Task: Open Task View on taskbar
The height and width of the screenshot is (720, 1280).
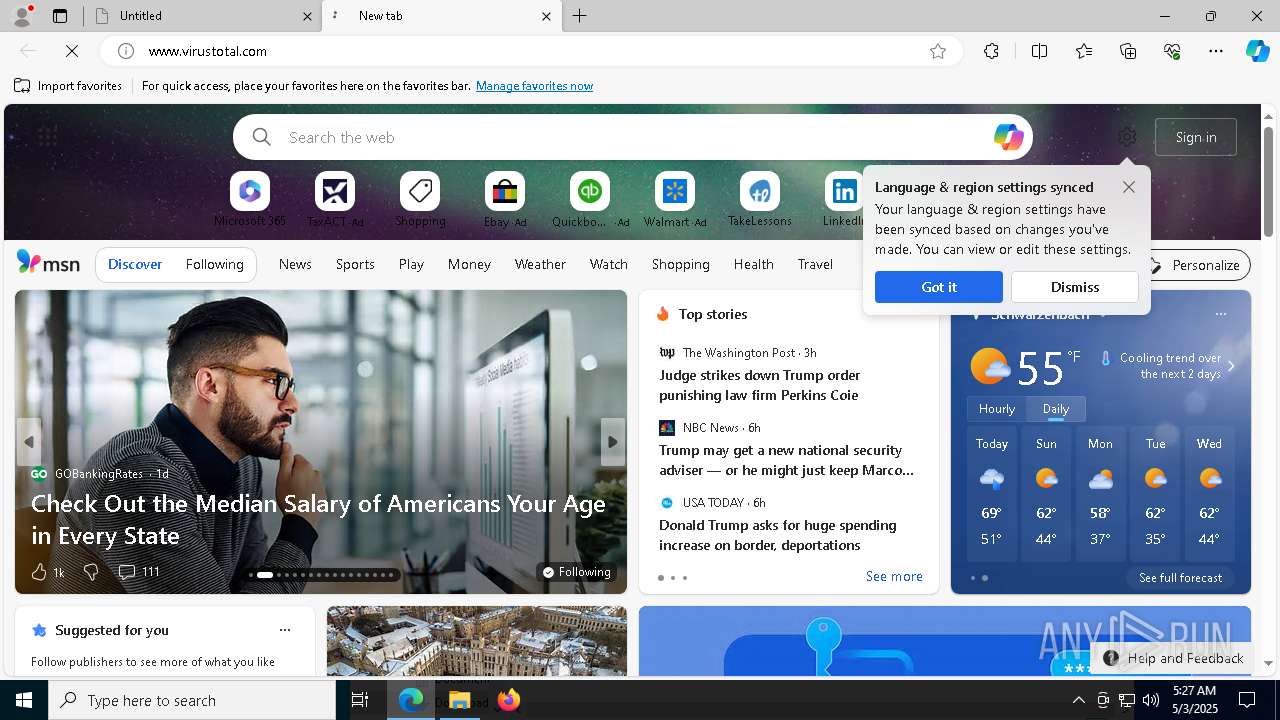Action: pyautogui.click(x=360, y=700)
